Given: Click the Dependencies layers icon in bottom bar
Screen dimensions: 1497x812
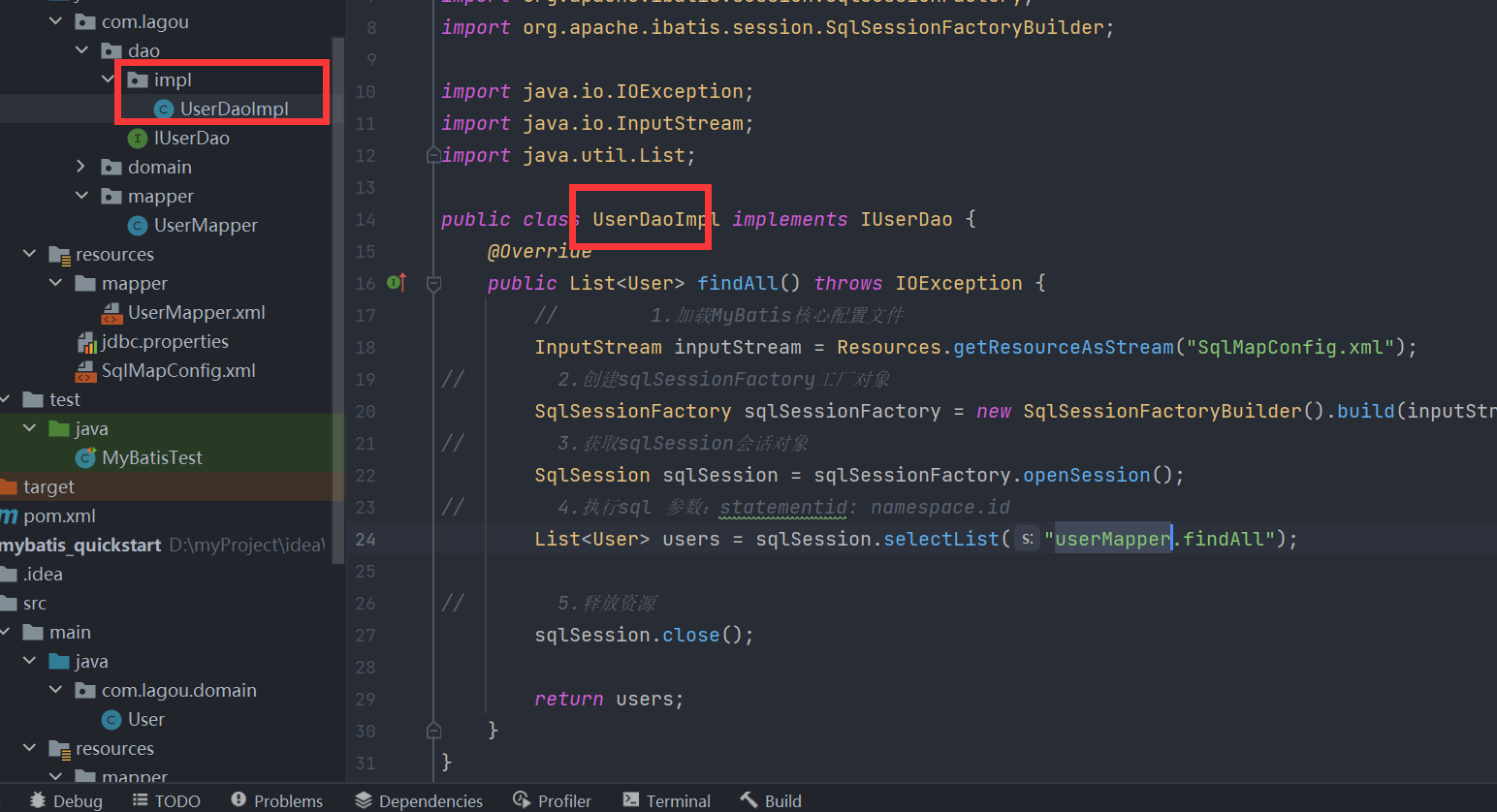Looking at the screenshot, I should click(364, 800).
